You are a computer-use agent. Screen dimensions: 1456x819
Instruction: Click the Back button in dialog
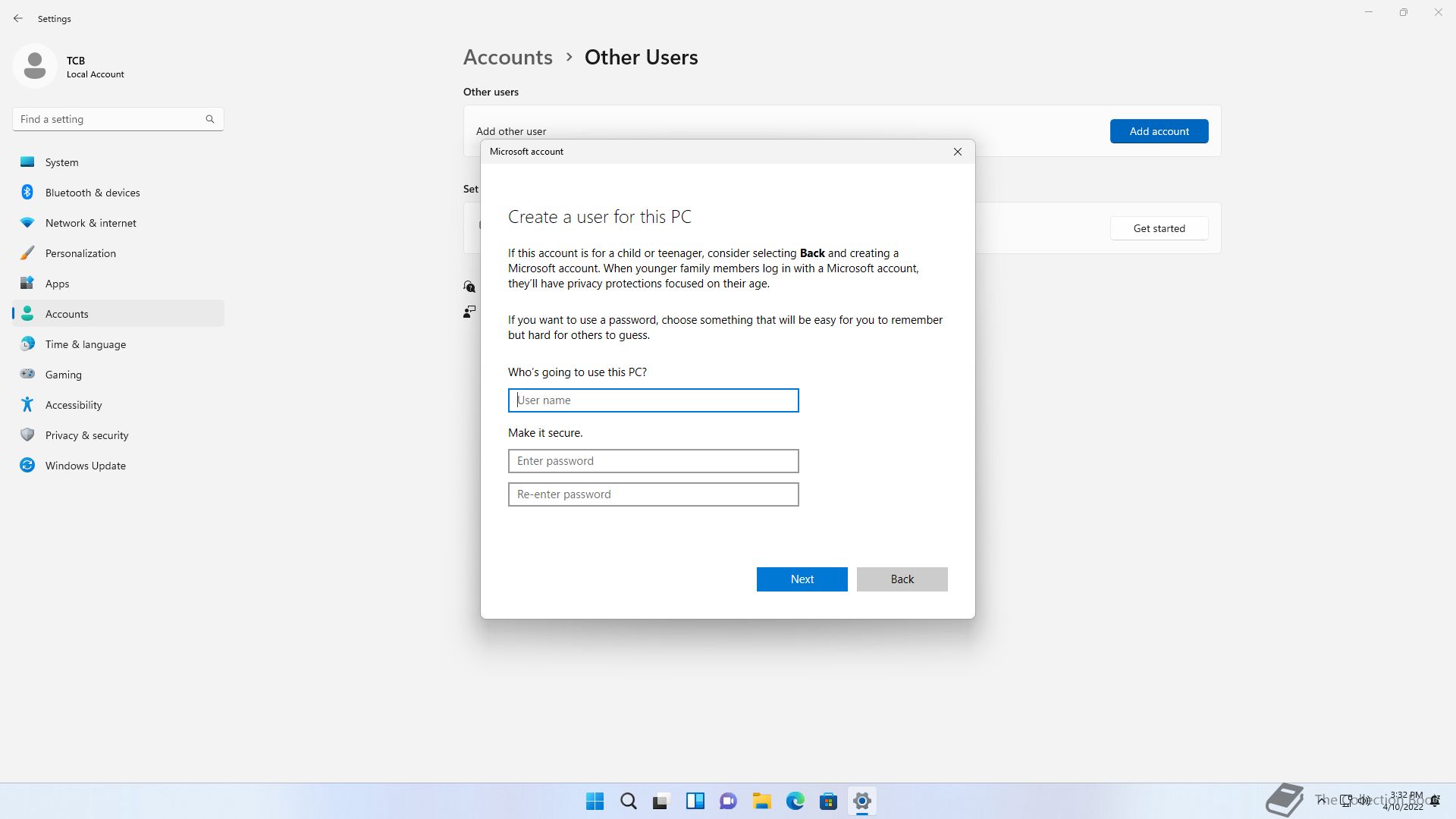click(902, 579)
